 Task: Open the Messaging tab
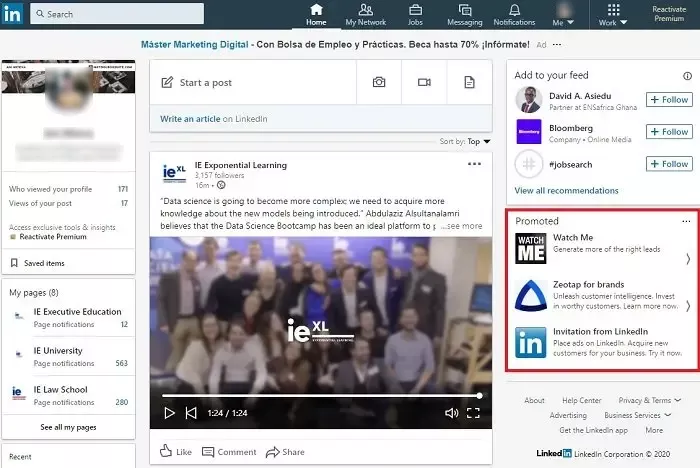click(465, 15)
